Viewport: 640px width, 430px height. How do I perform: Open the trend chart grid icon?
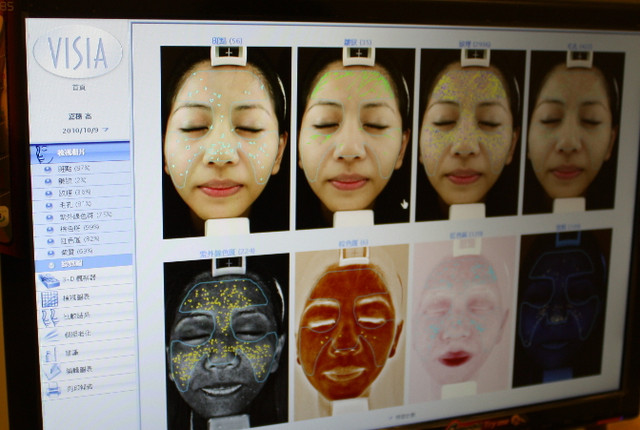click(50, 299)
